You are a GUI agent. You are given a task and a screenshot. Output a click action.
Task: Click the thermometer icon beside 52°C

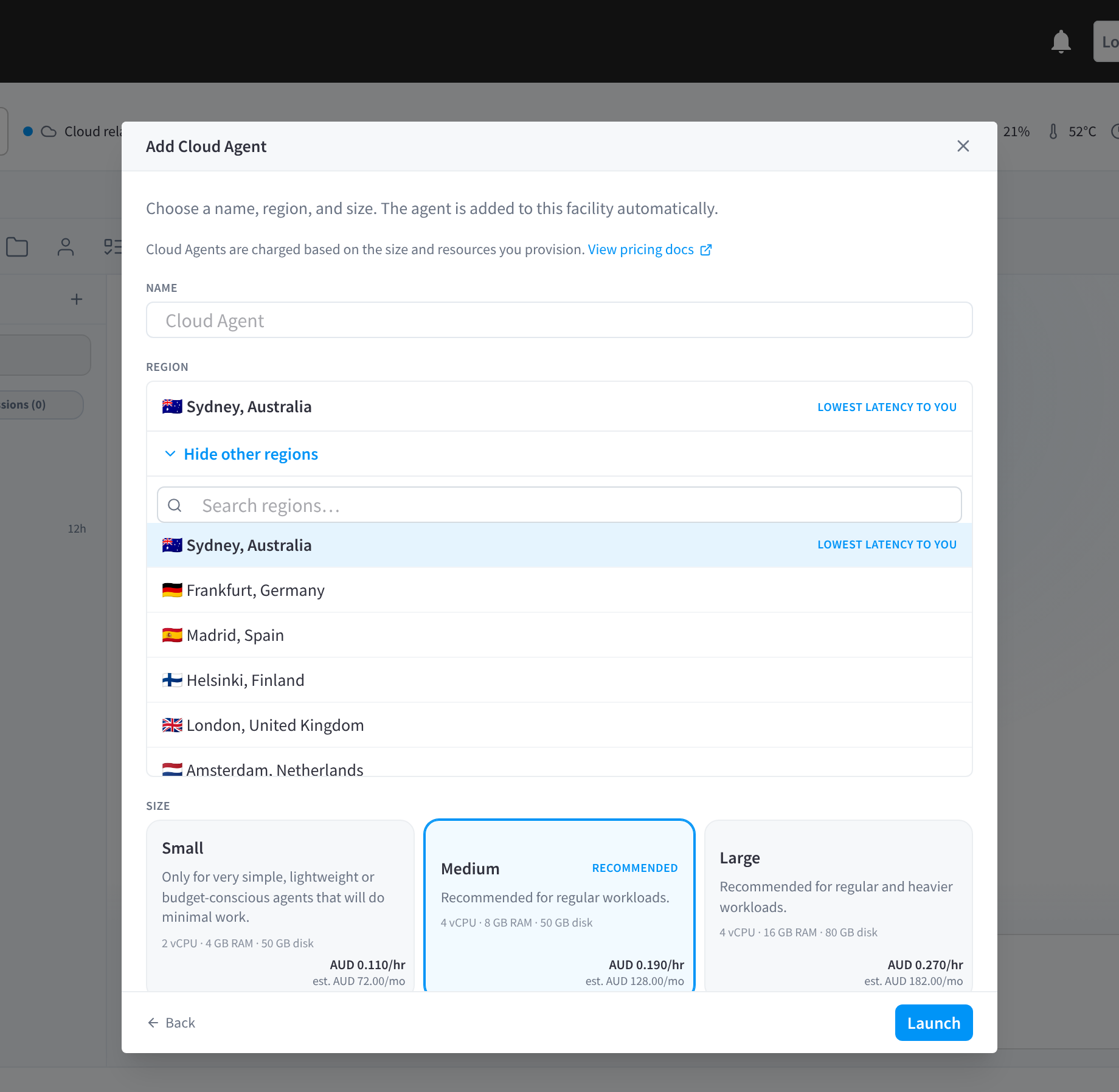coord(1053,131)
